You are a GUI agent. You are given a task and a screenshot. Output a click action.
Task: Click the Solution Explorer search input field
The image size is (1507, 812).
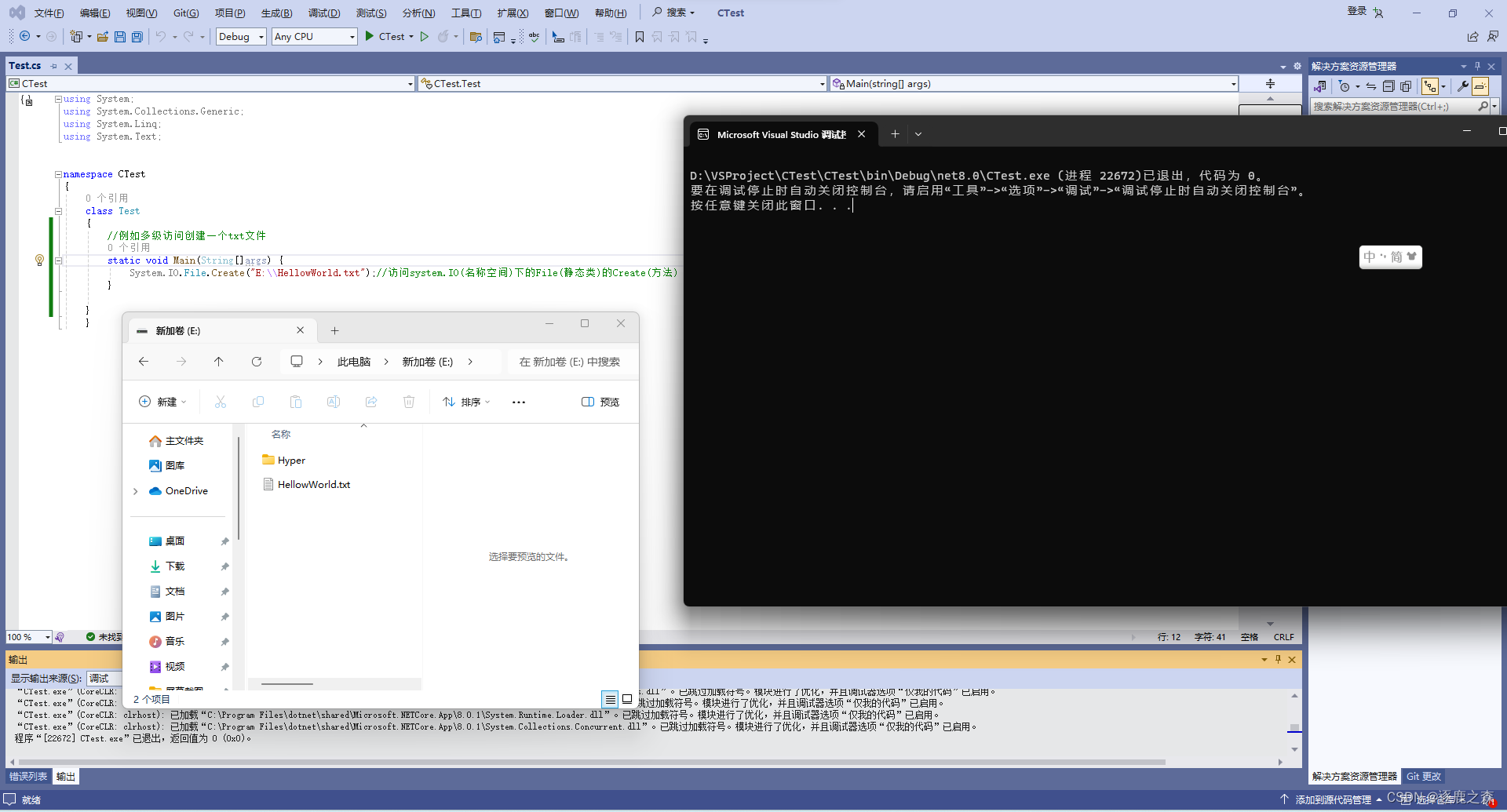1394,107
